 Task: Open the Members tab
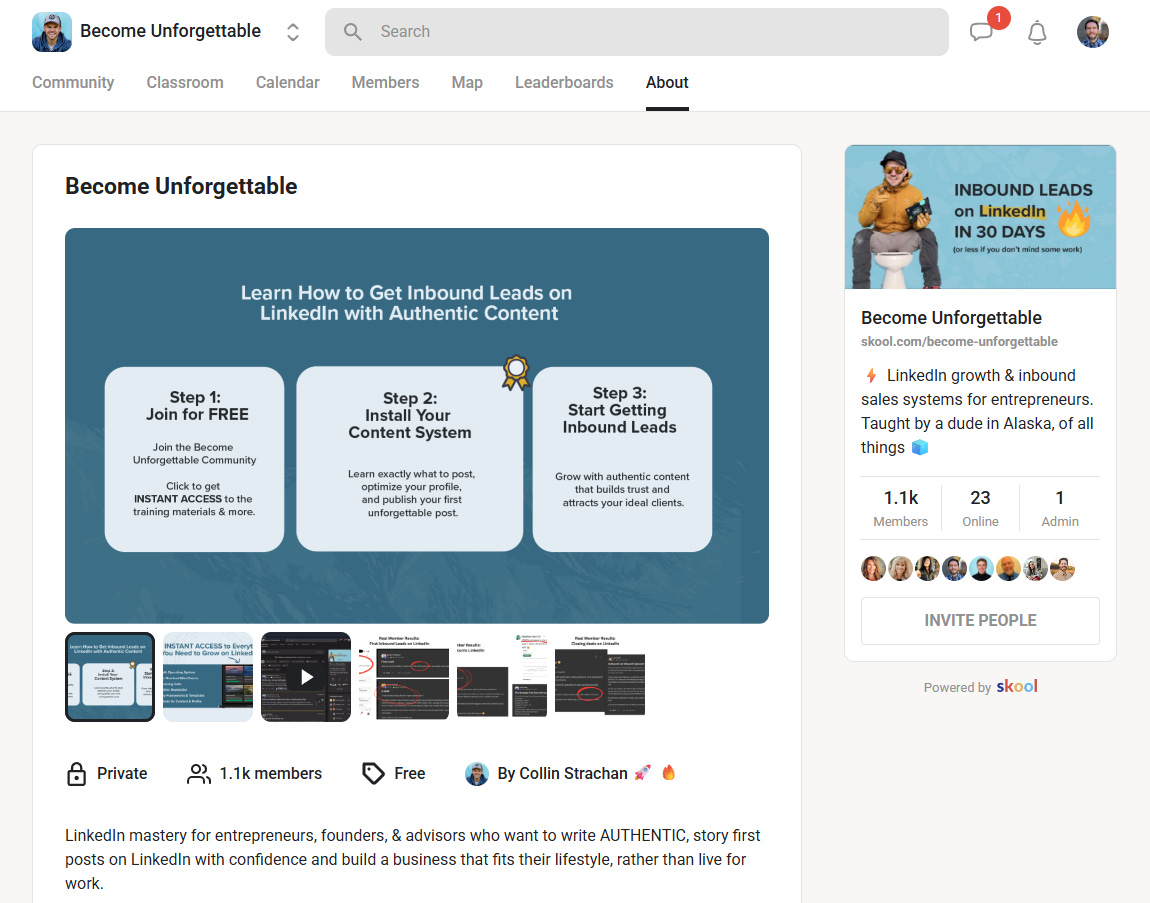point(385,82)
